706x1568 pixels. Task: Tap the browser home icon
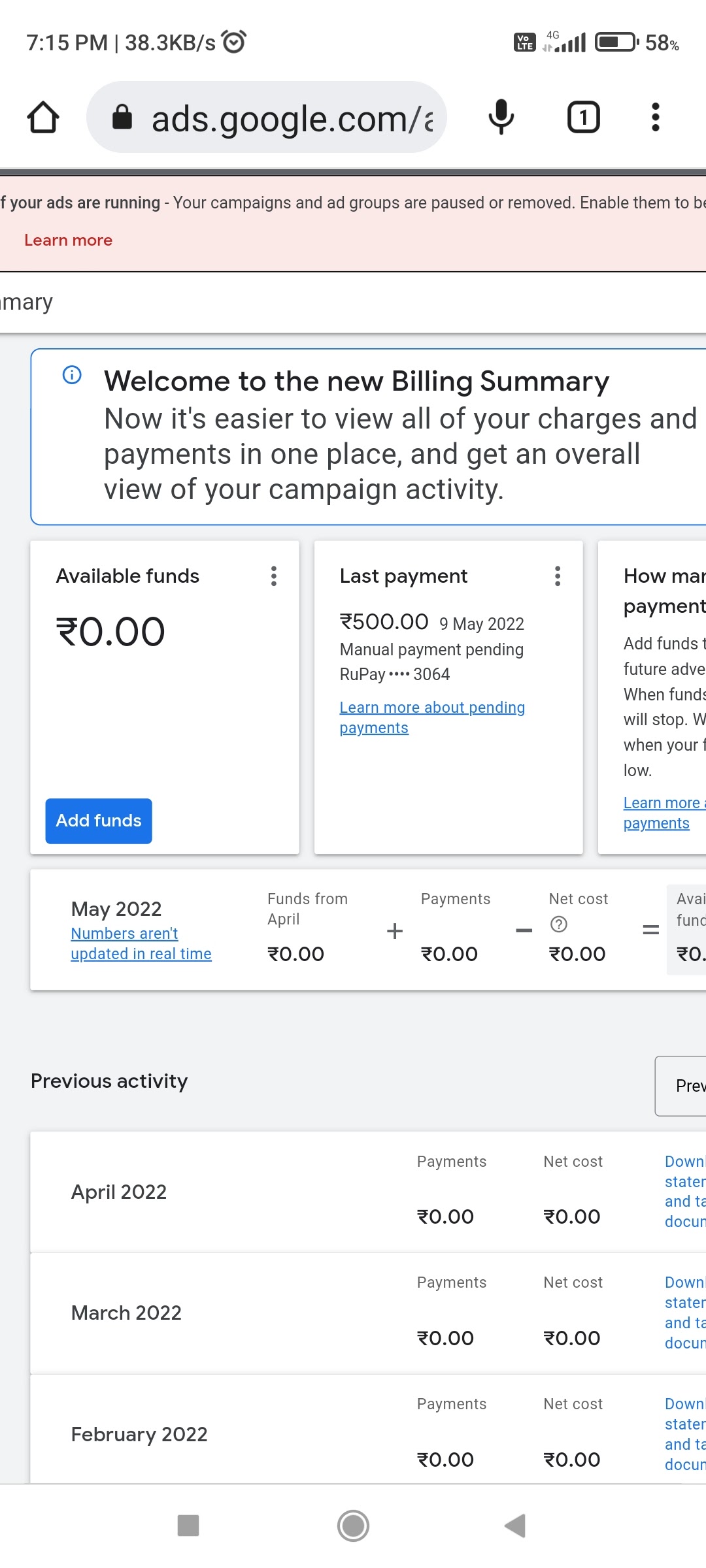(43, 118)
